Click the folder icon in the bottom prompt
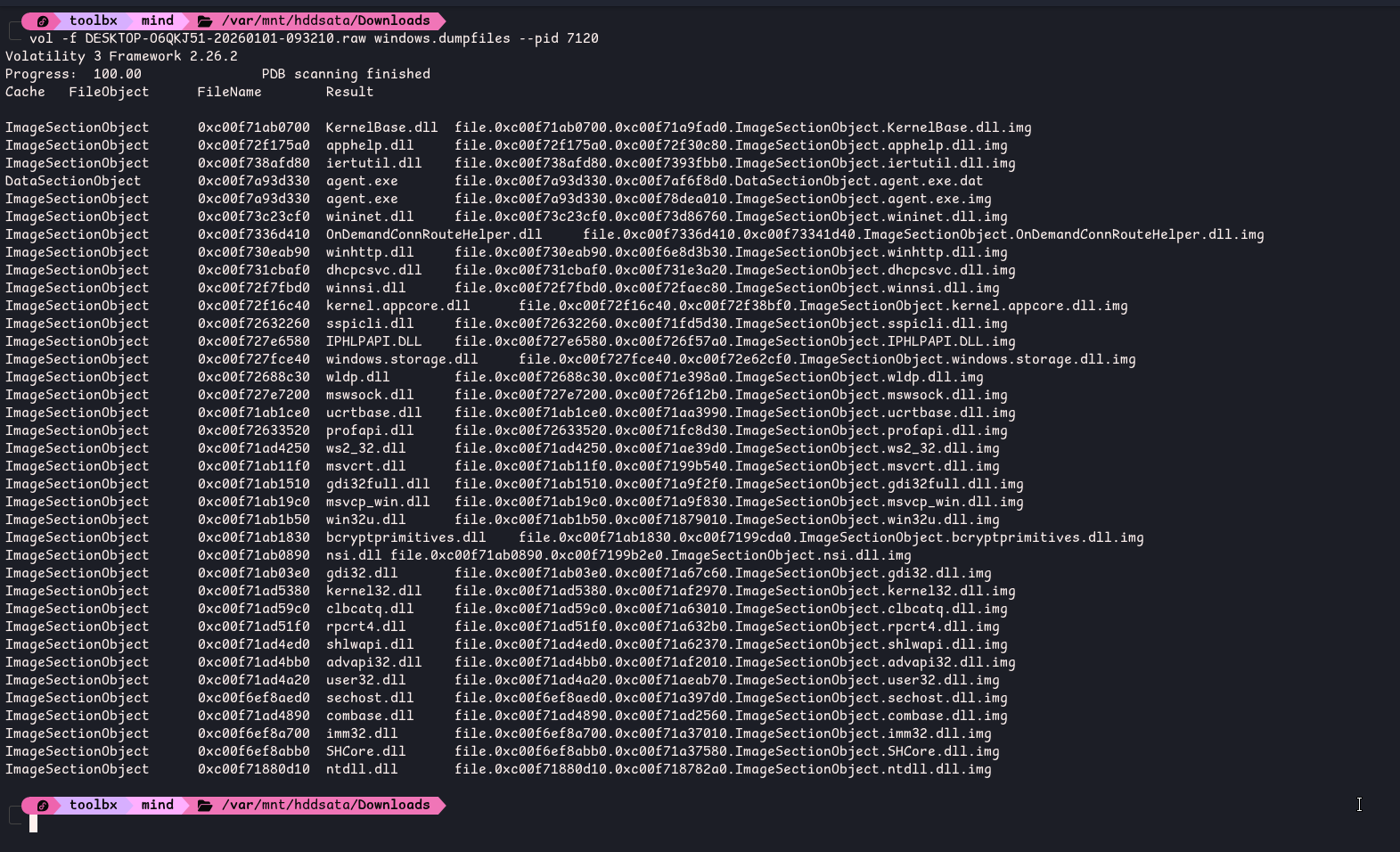 (205, 805)
